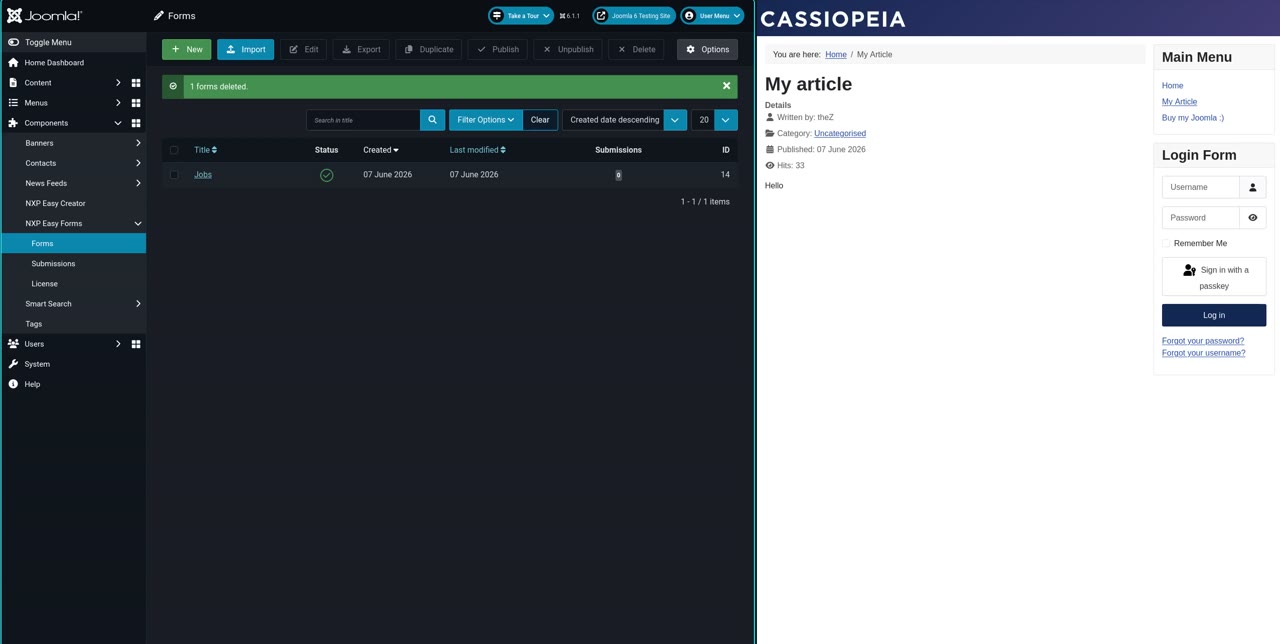Click the Unpublish toolbar button
This screenshot has height=644, width=1280.
(x=567, y=49)
